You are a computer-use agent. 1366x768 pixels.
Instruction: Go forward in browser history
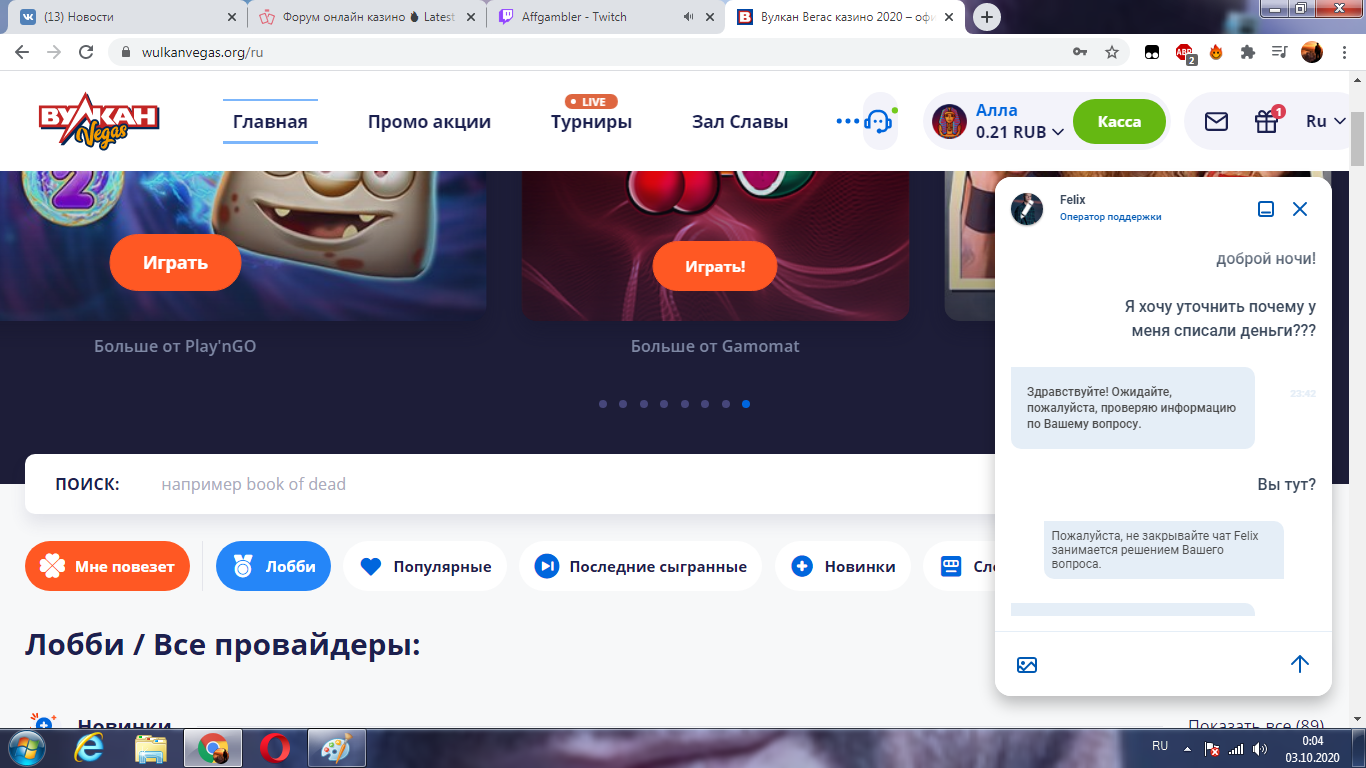53,52
